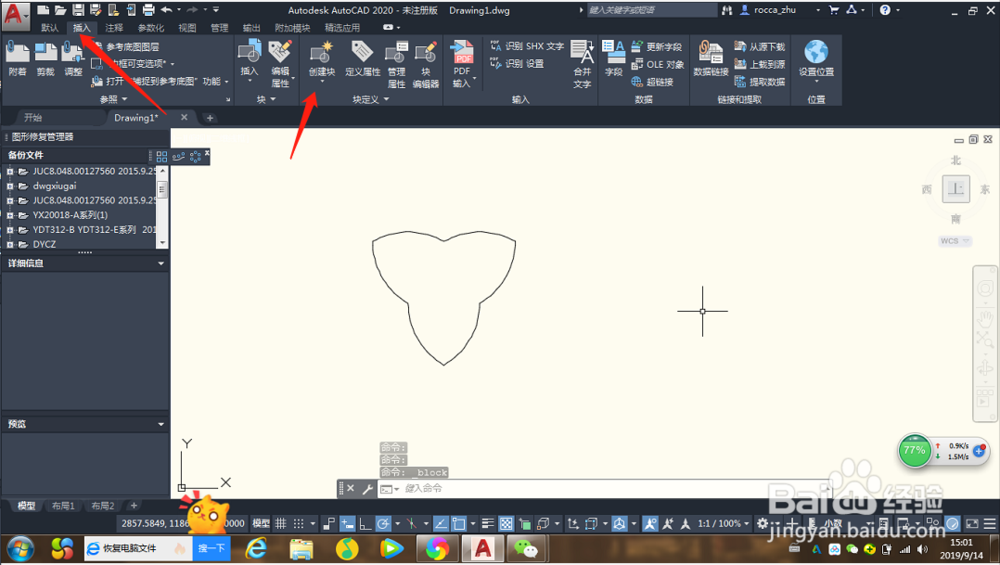Add a new drawing tab with plus
Image resolution: width=1000 pixels, height=565 pixels.
tap(210, 117)
